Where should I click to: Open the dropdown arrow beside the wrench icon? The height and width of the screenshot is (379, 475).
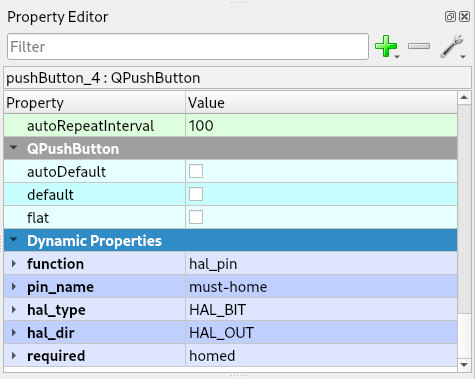pos(463,57)
